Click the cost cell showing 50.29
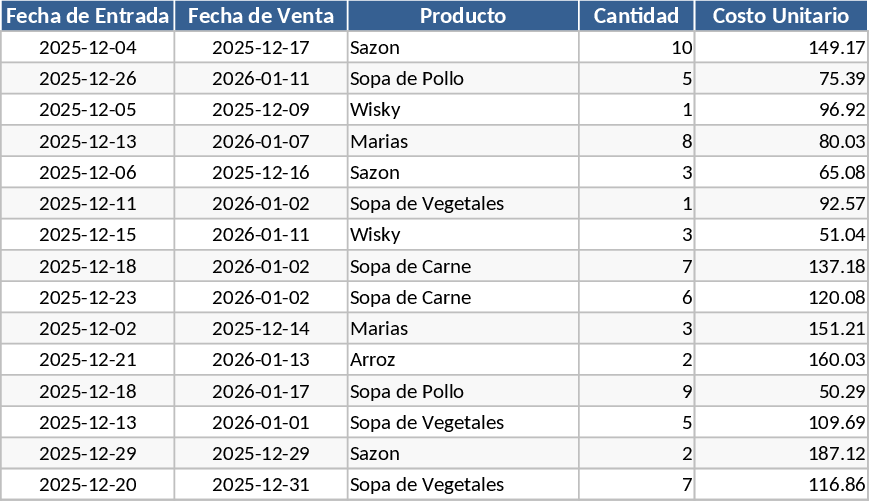 [x=781, y=391]
